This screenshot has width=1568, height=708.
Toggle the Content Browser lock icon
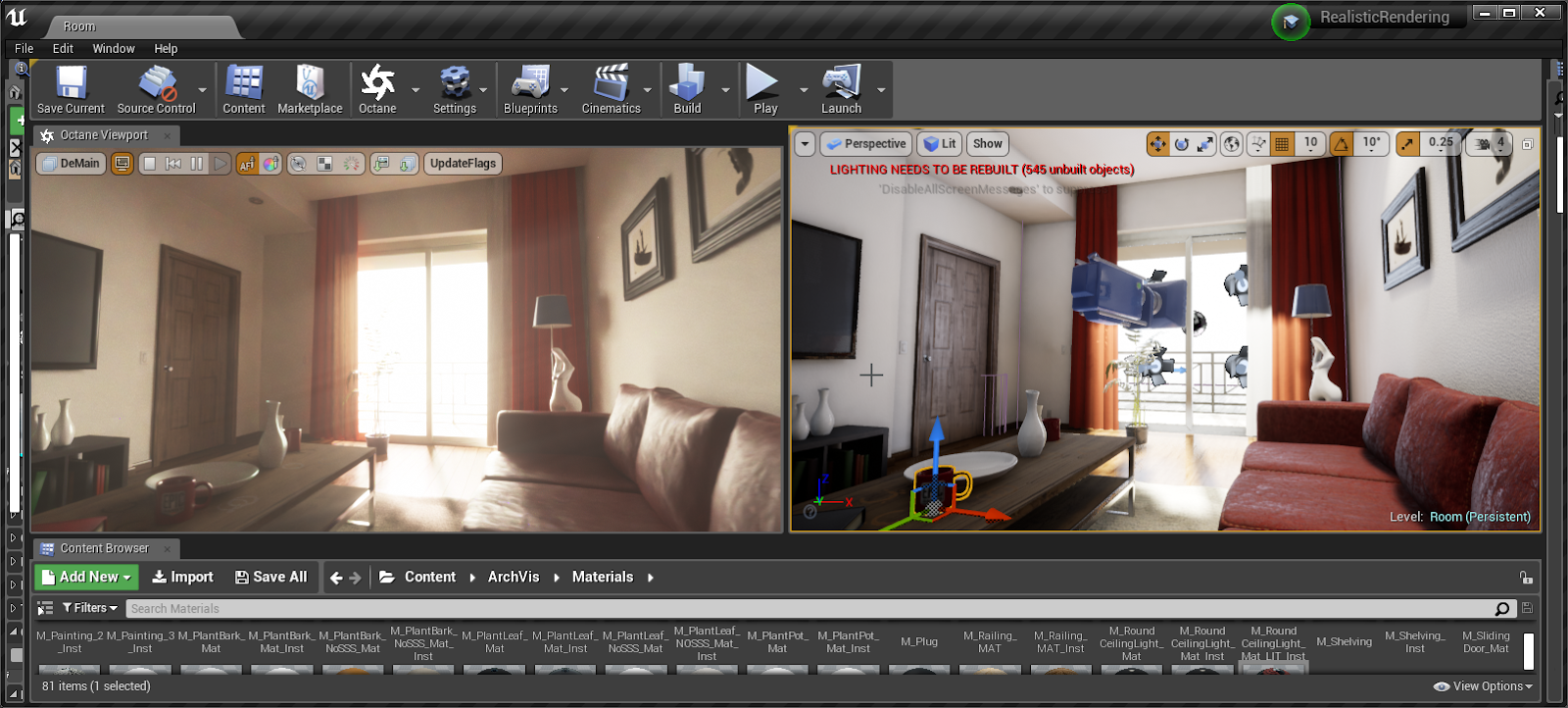point(1526,578)
